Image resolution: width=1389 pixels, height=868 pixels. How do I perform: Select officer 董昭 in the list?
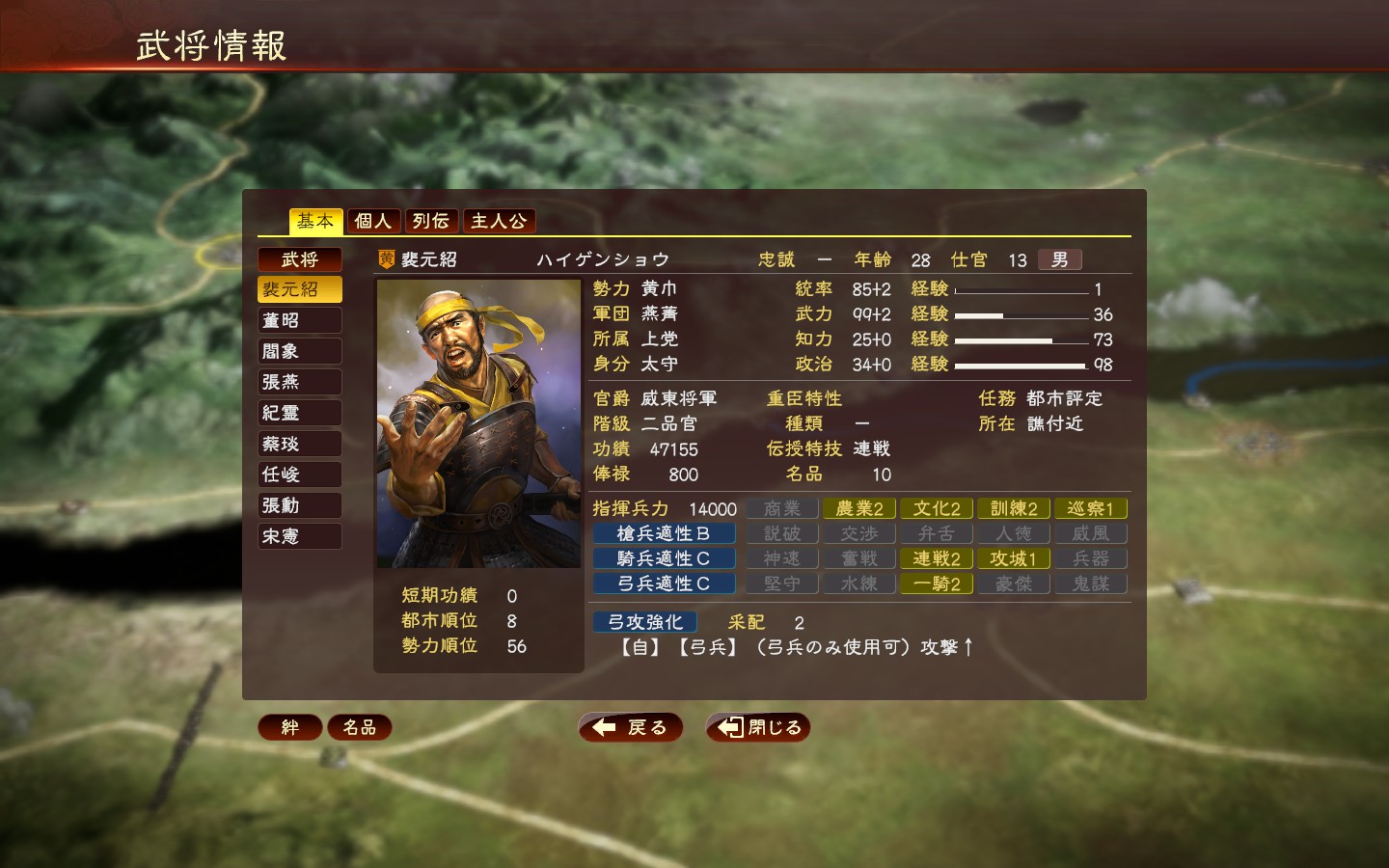299,320
